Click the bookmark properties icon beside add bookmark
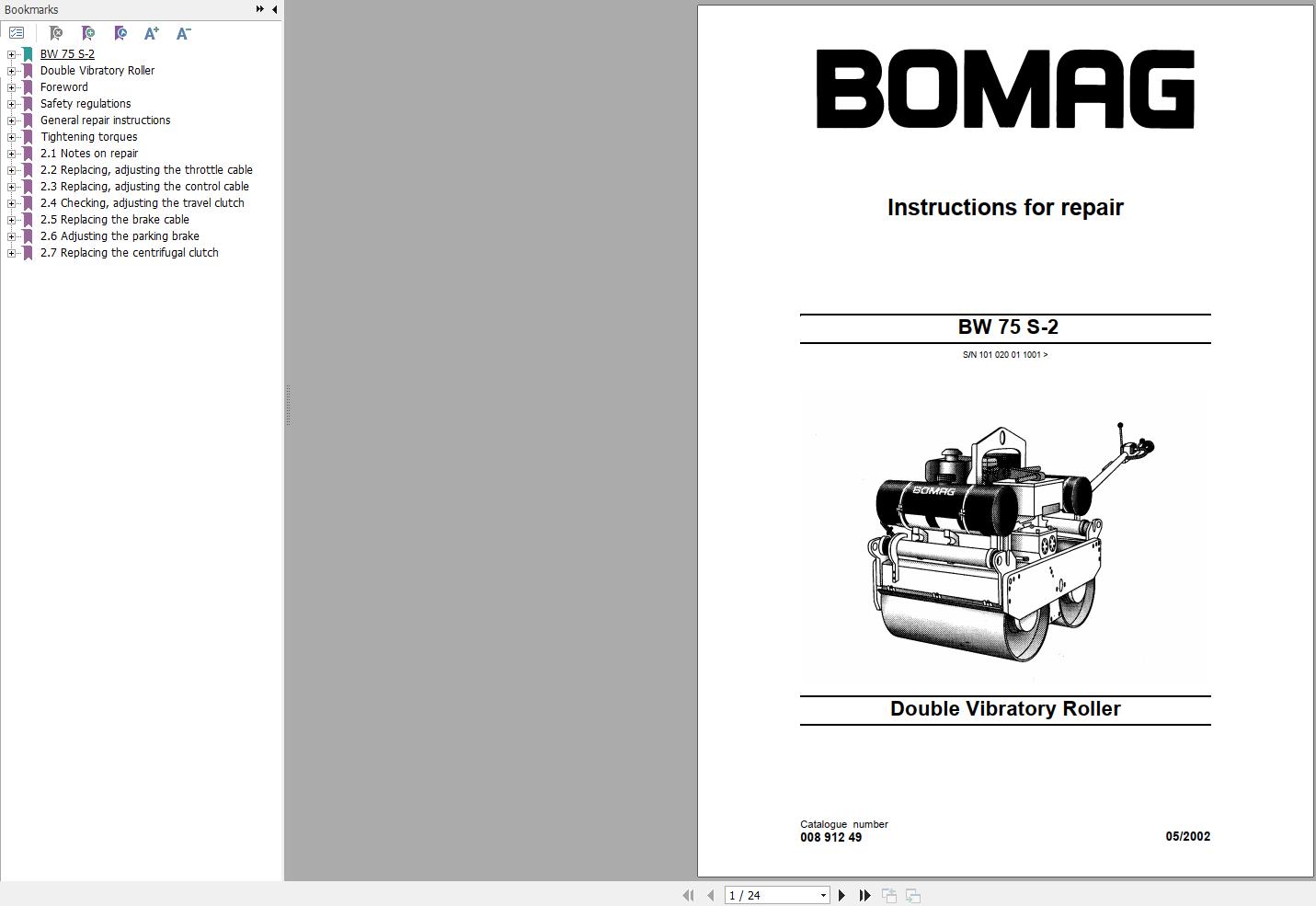Image resolution: width=1316 pixels, height=906 pixels. (120, 33)
